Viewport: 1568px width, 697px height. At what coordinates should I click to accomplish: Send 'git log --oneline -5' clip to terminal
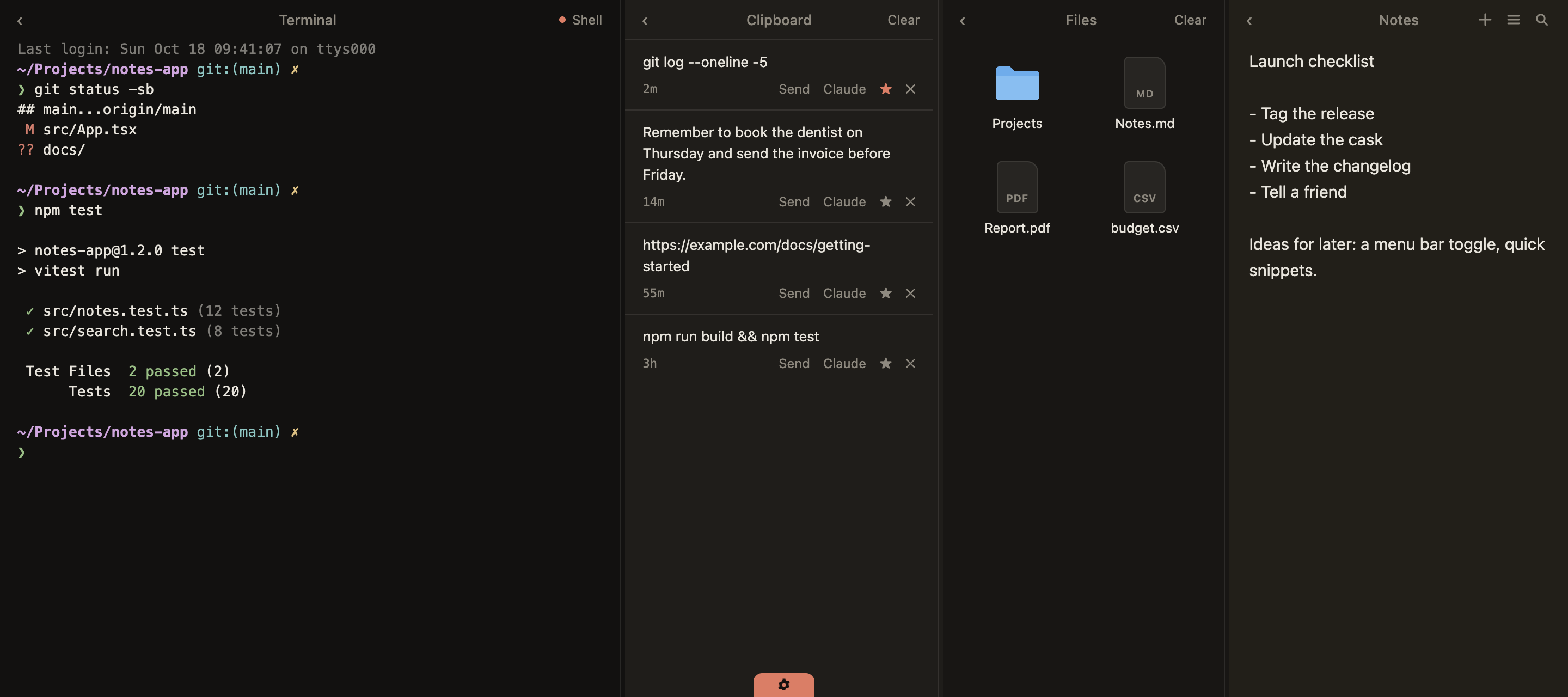(x=794, y=89)
